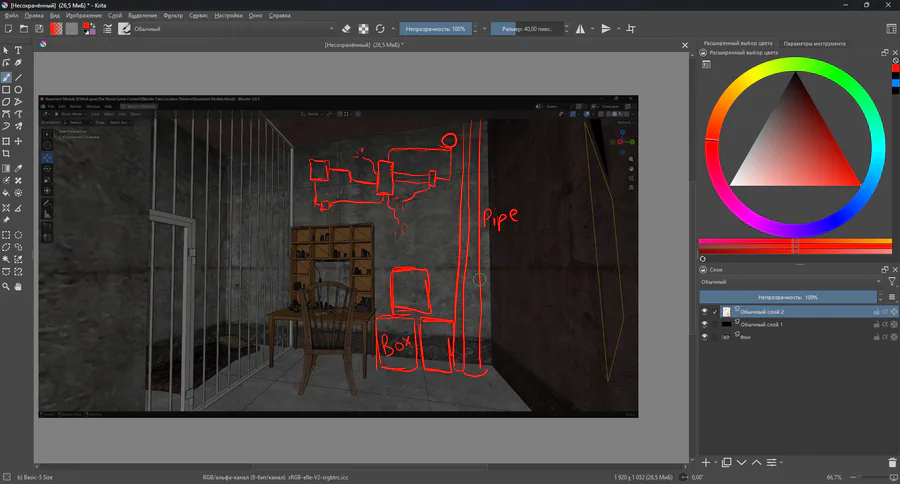Image resolution: width=900 pixels, height=484 pixels.
Task: Open the layer filter funnel dropdown
Action: click(892, 282)
